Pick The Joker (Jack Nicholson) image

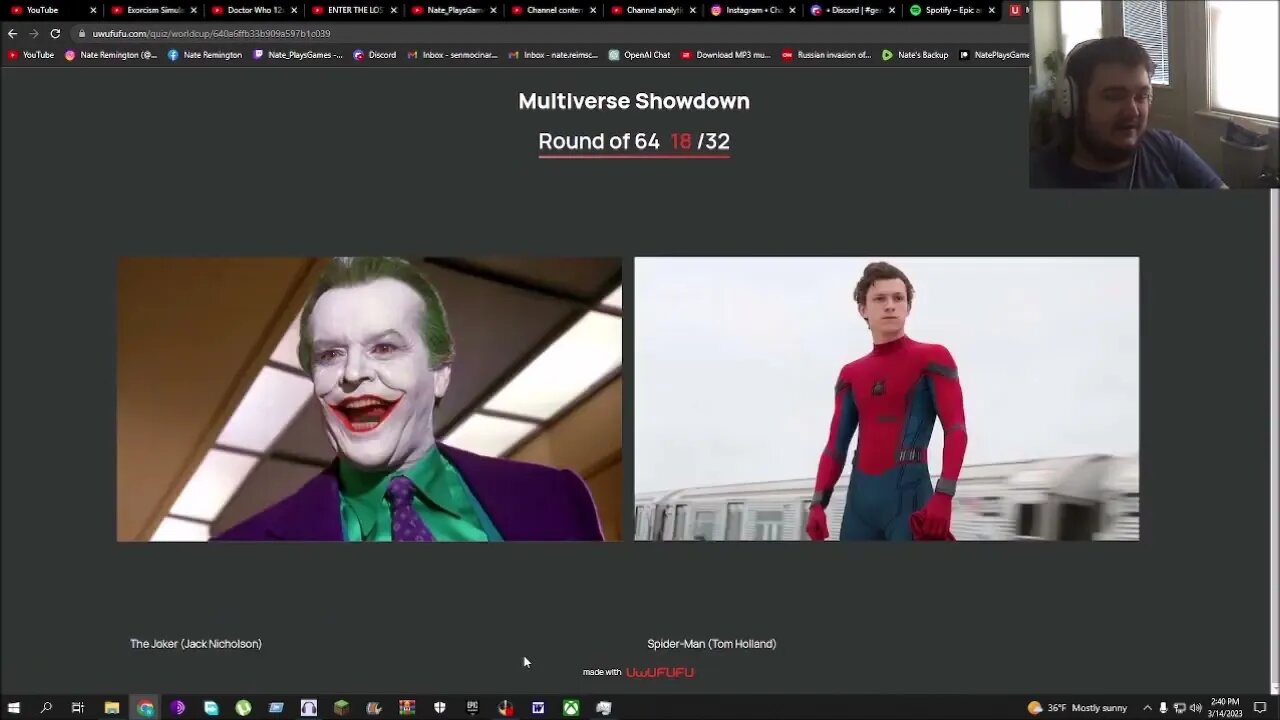369,399
